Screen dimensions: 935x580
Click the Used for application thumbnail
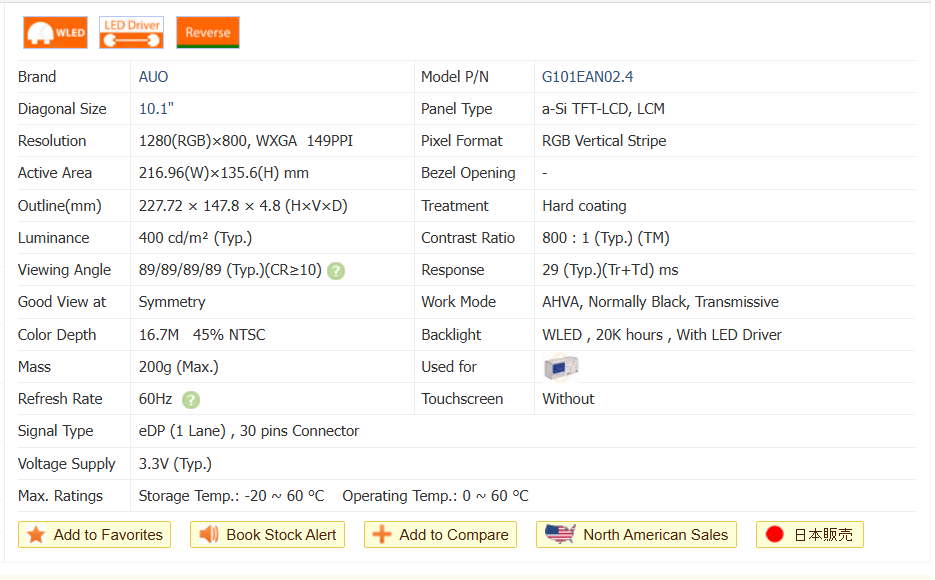[x=560, y=367]
